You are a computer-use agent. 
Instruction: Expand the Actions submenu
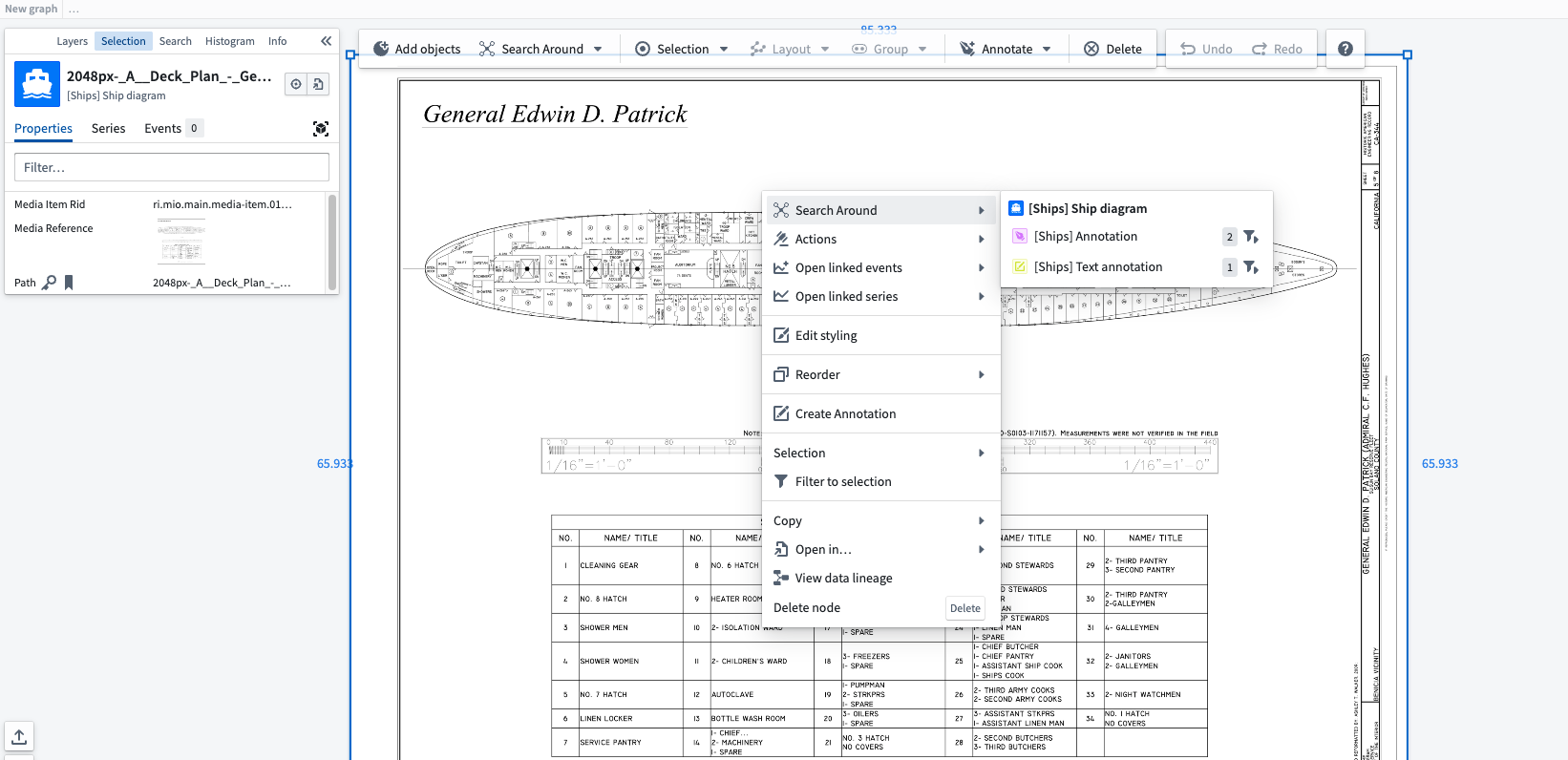[x=881, y=240]
